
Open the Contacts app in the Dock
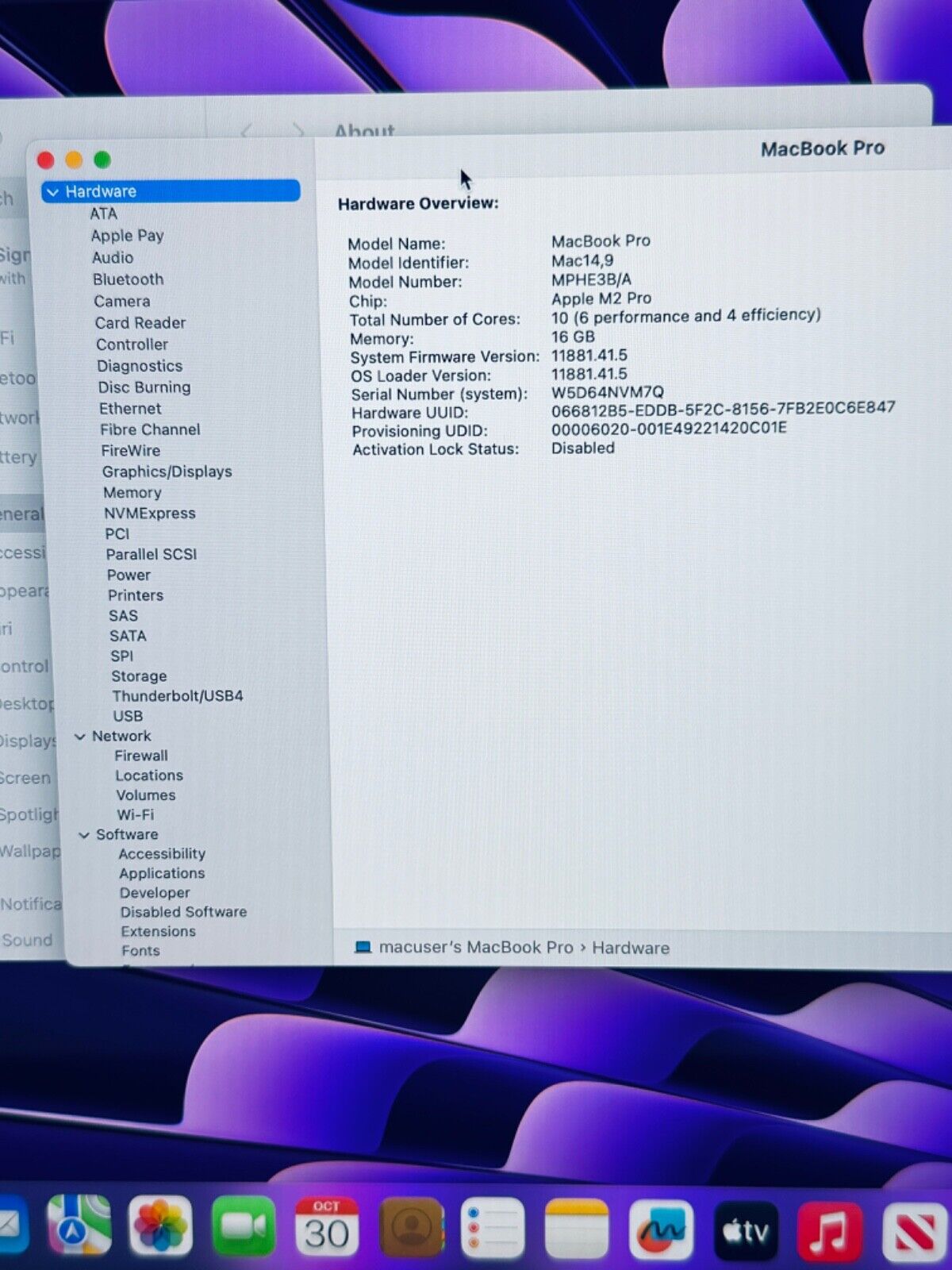pyautogui.click(x=411, y=1228)
